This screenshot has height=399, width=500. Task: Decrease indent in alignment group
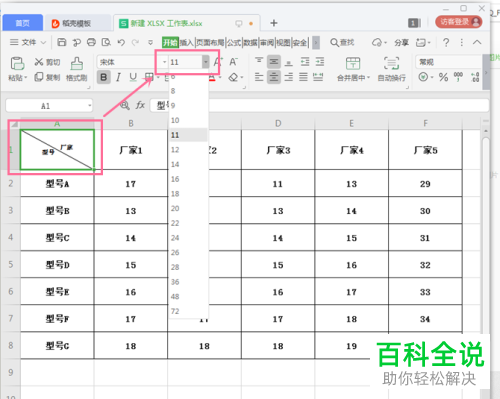pyautogui.click(x=305, y=62)
